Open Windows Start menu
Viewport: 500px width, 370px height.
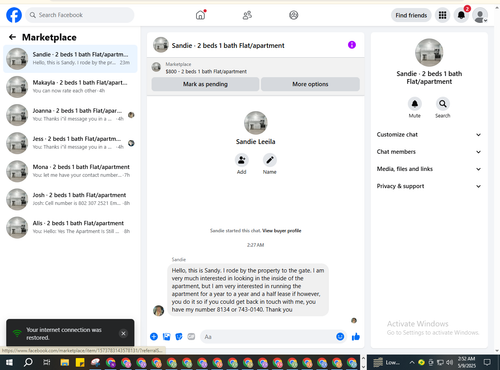[x=9, y=362]
